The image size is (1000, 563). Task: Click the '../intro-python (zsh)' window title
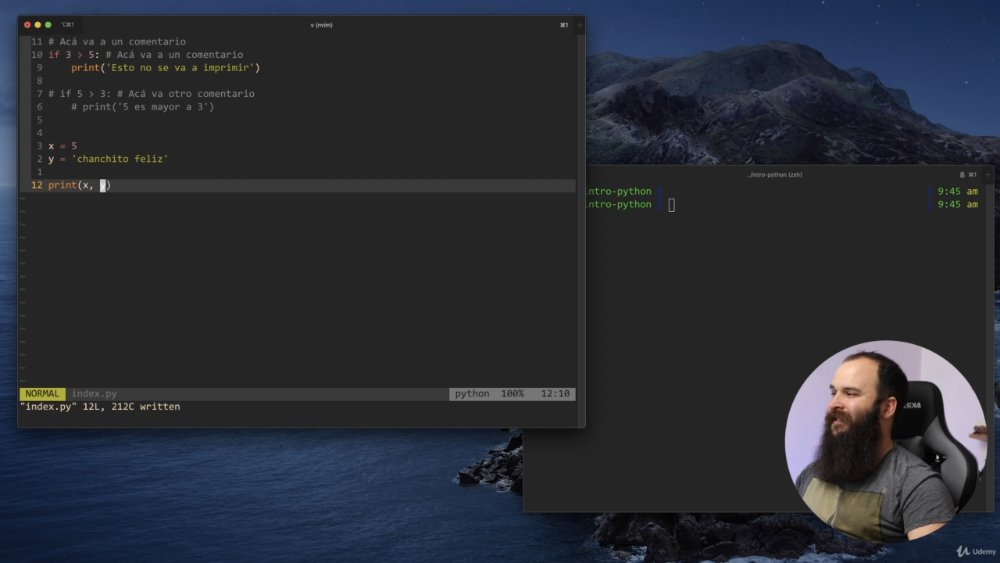774,175
